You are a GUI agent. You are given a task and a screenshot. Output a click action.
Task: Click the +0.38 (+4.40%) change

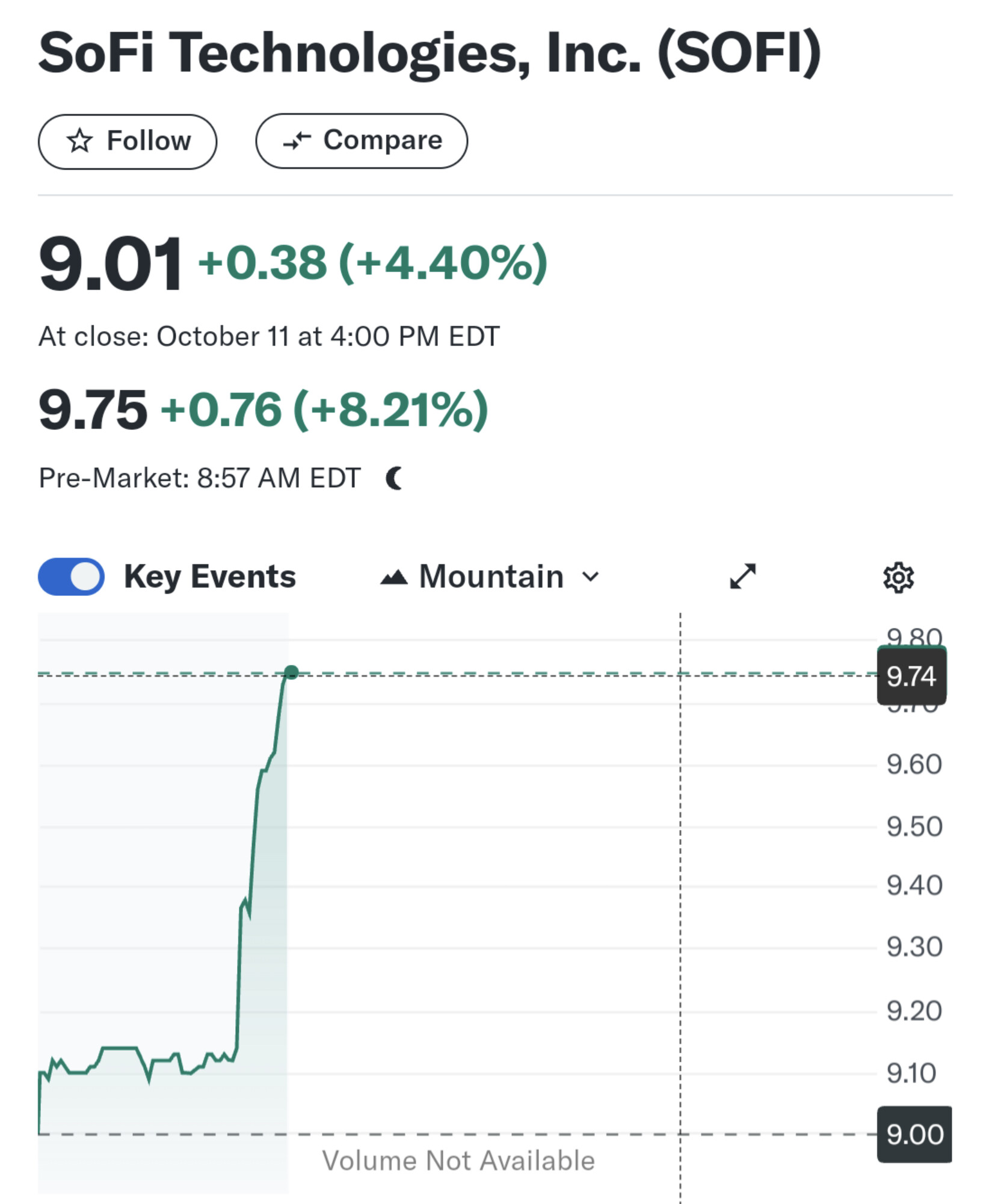373,263
